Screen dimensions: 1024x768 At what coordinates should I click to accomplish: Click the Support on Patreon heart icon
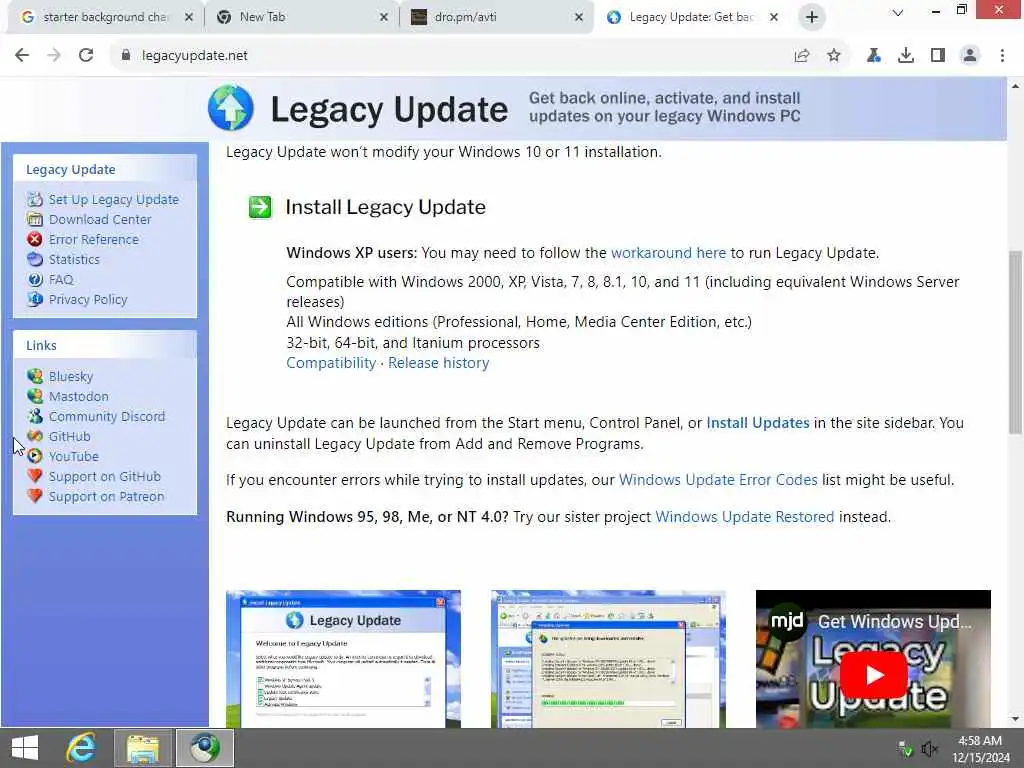35,496
